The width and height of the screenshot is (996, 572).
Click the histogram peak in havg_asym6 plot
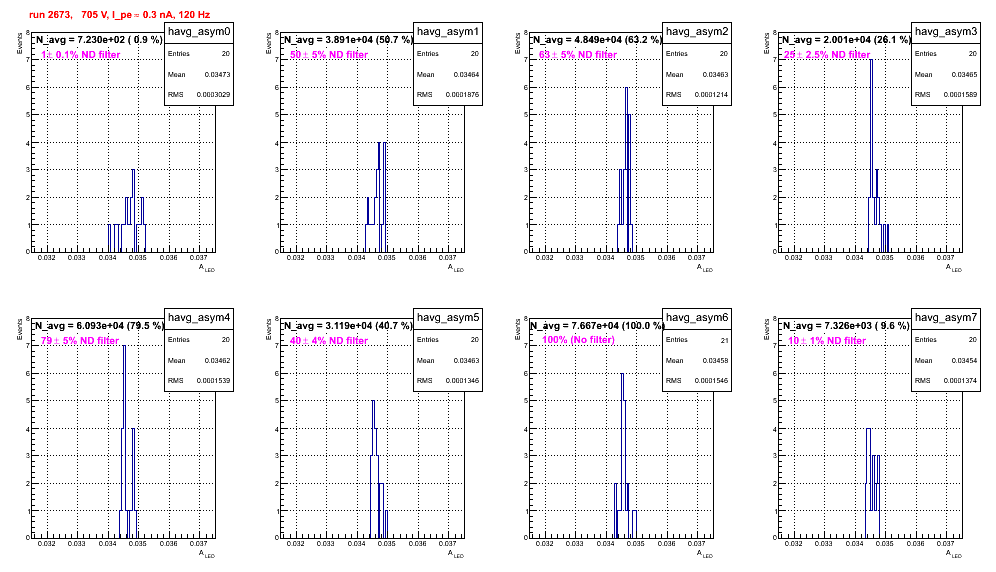tap(622, 374)
